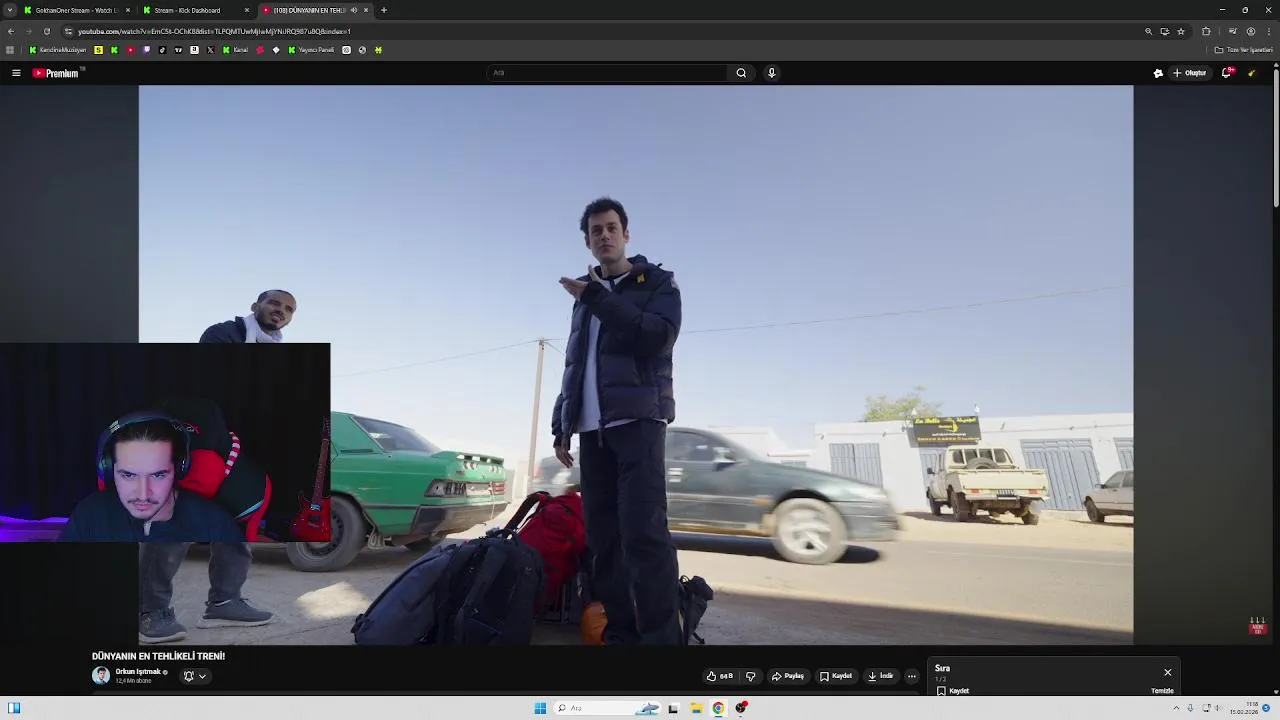1280x720 pixels.
Task: Clear the queue with Temizle
Action: 1162,691
